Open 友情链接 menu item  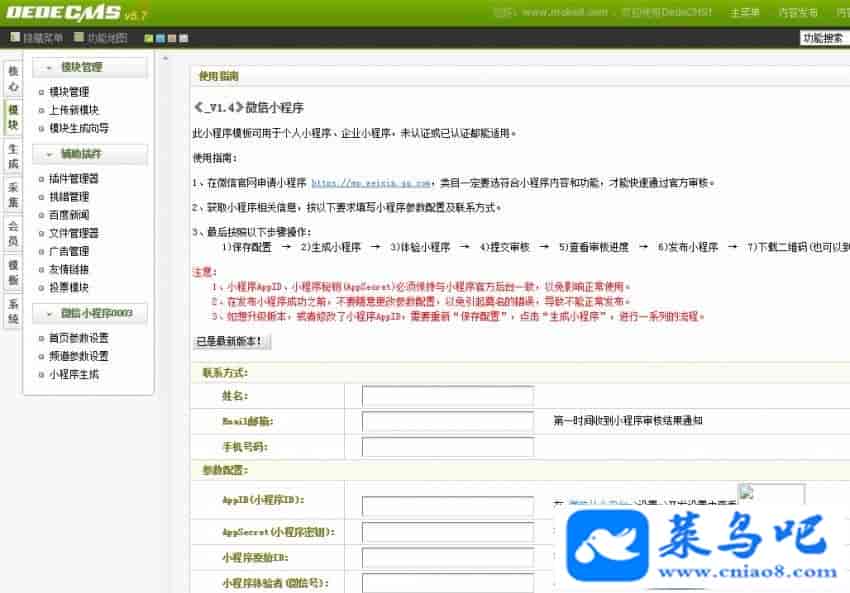(x=69, y=269)
